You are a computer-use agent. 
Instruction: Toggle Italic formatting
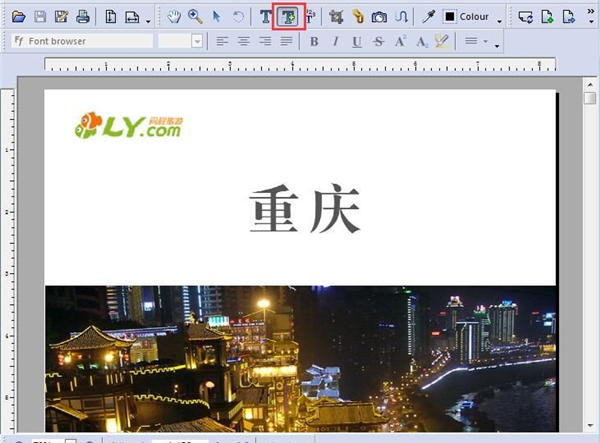coord(336,41)
